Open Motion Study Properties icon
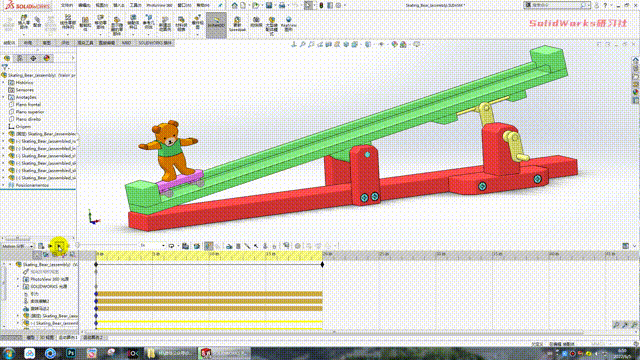Image resolution: width=640 pixels, height=360 pixels. click(298, 246)
